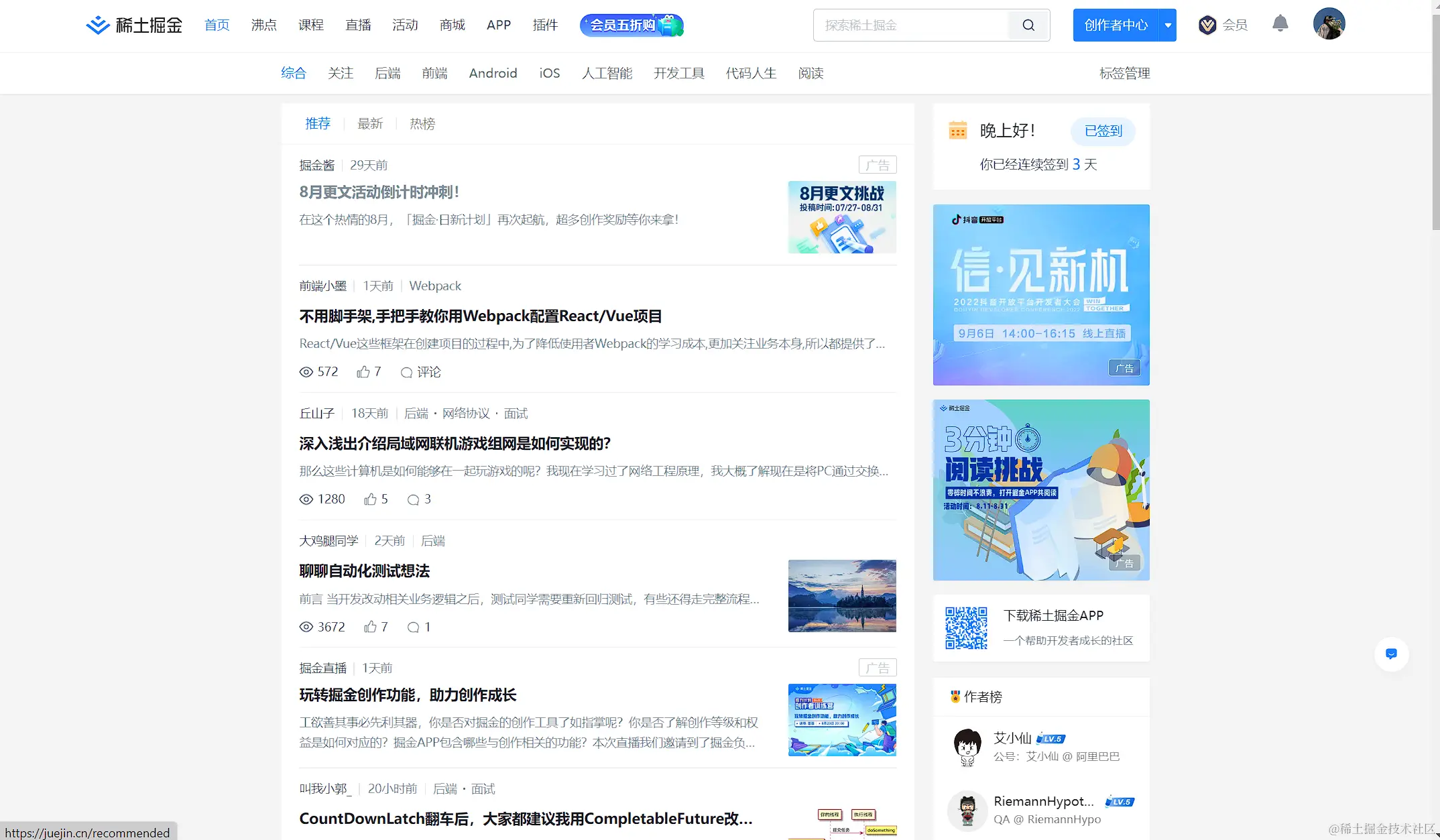Click the user avatar in the header
Image resolution: width=1440 pixels, height=840 pixels.
point(1329,24)
